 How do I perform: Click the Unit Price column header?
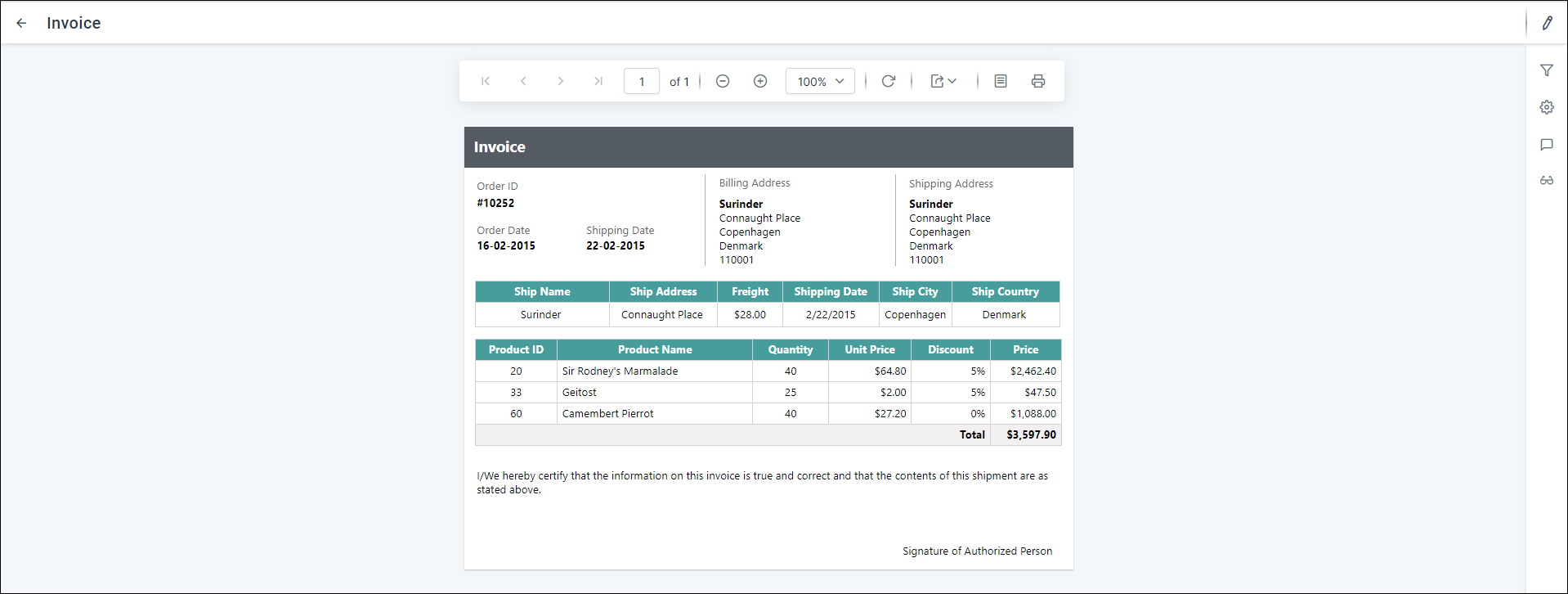870,349
